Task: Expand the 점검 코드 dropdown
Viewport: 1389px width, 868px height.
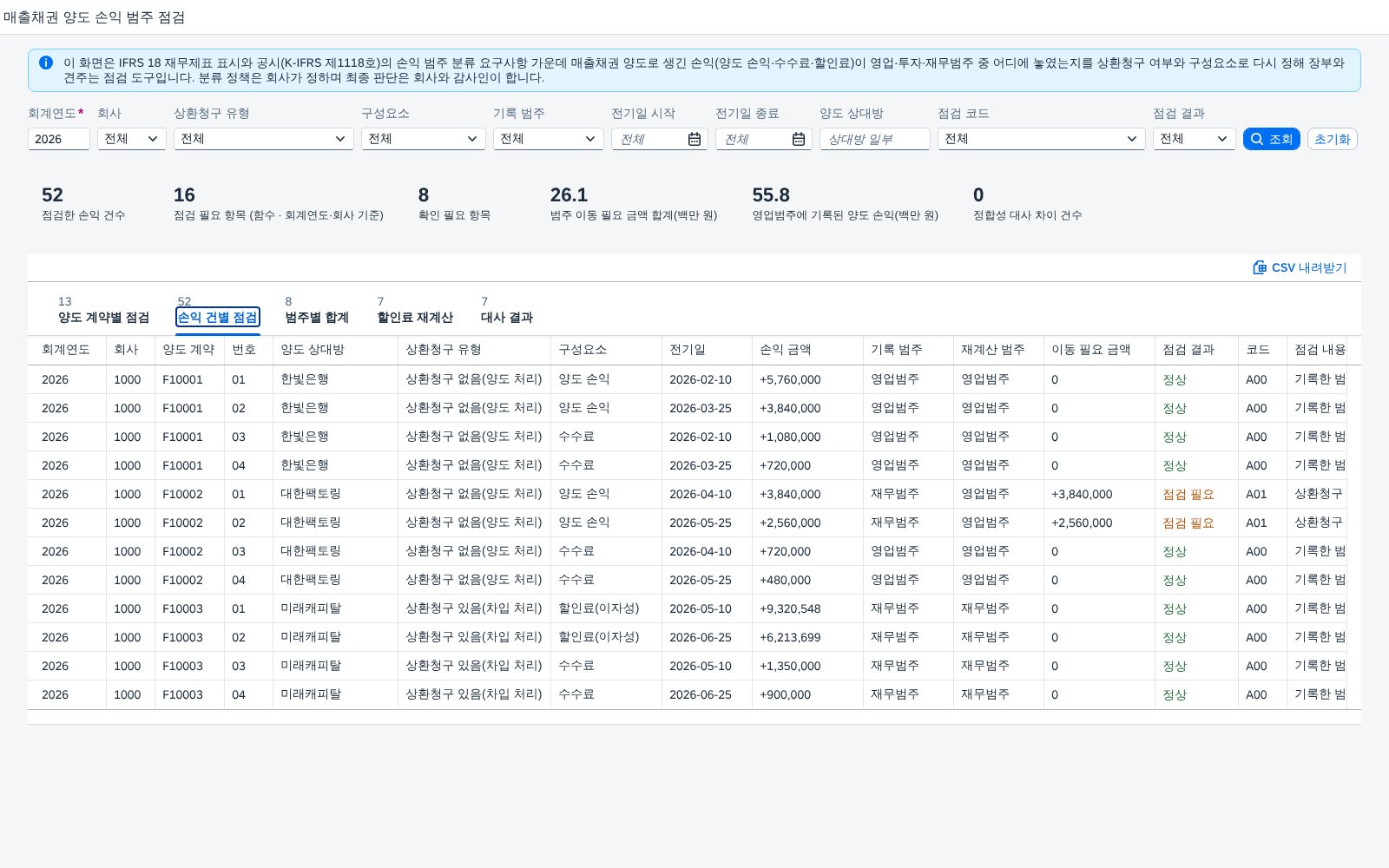Action: coord(1042,139)
